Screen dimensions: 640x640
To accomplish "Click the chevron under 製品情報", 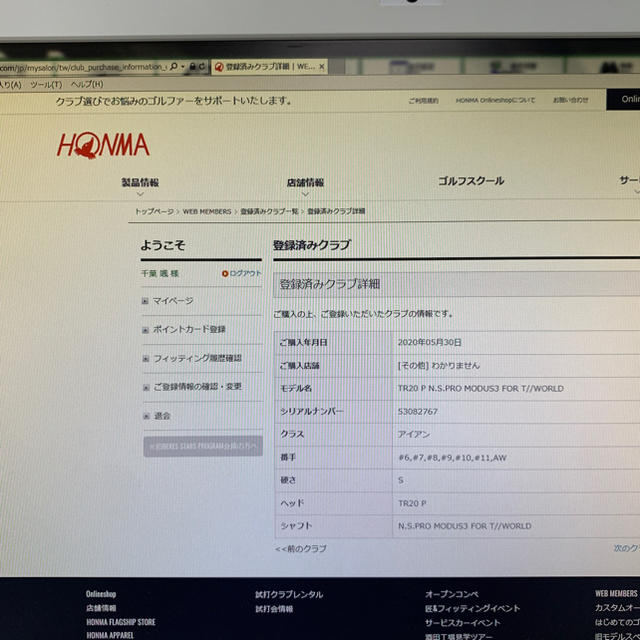I will pyautogui.click(x=140, y=194).
